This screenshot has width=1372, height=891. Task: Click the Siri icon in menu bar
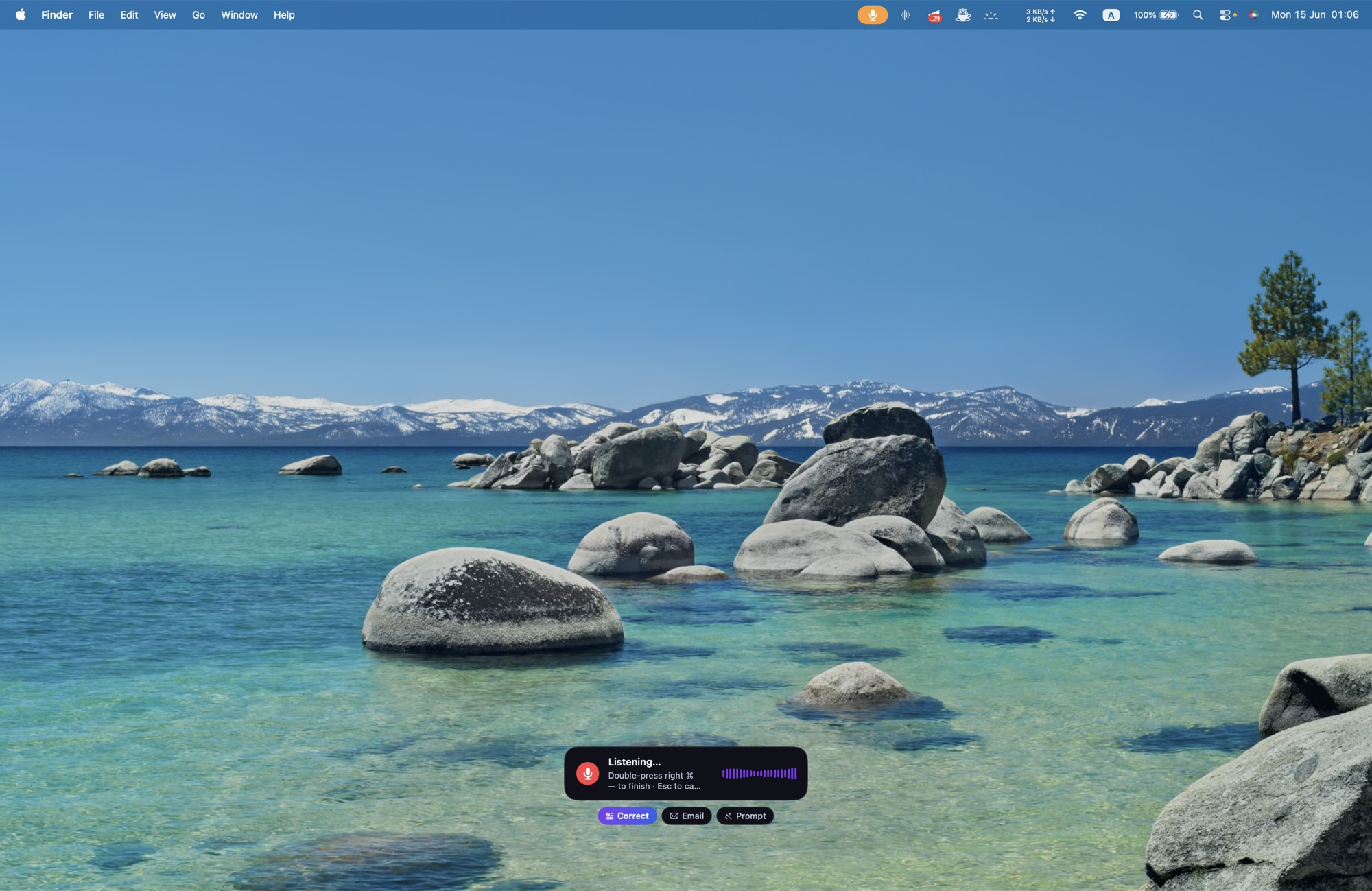(1253, 14)
